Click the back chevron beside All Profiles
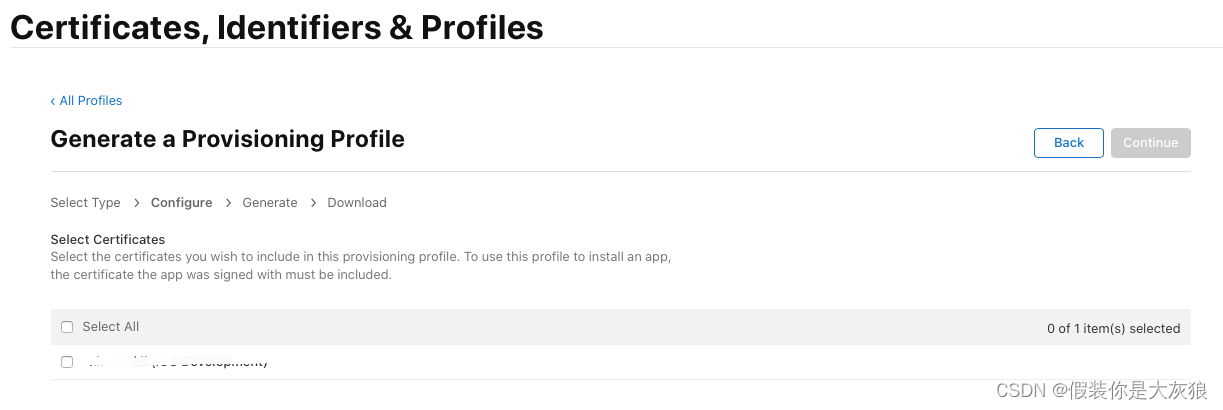The image size is (1223, 410). [53, 101]
